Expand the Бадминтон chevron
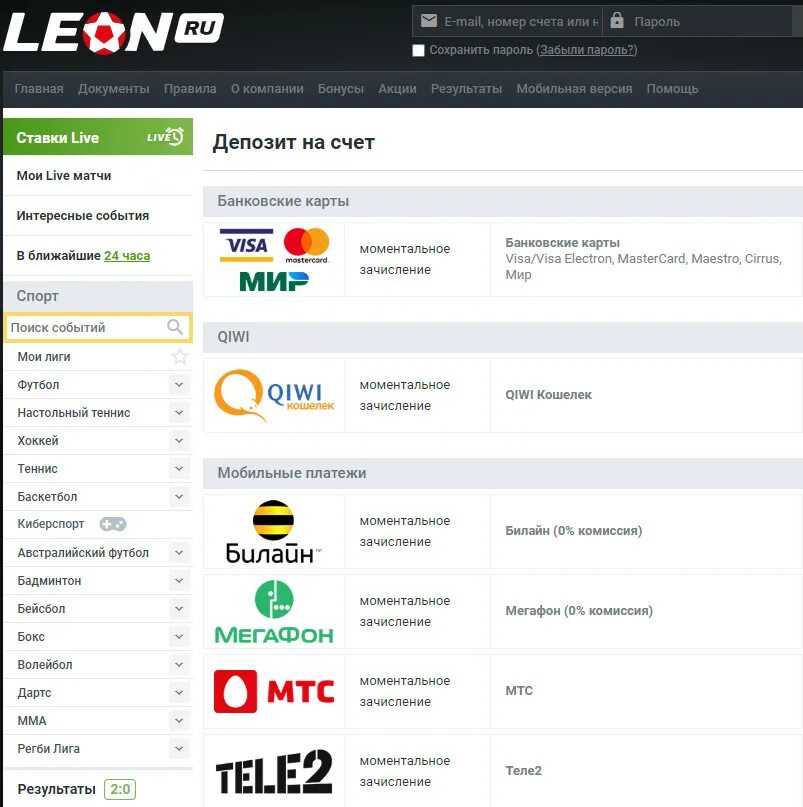Viewport: 803px width, 807px height. click(x=179, y=581)
